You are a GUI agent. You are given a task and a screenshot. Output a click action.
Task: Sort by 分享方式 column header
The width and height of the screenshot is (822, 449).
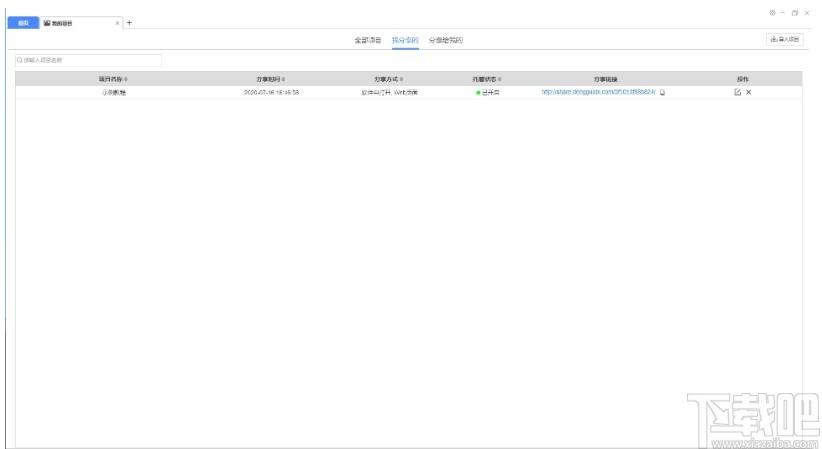388,79
